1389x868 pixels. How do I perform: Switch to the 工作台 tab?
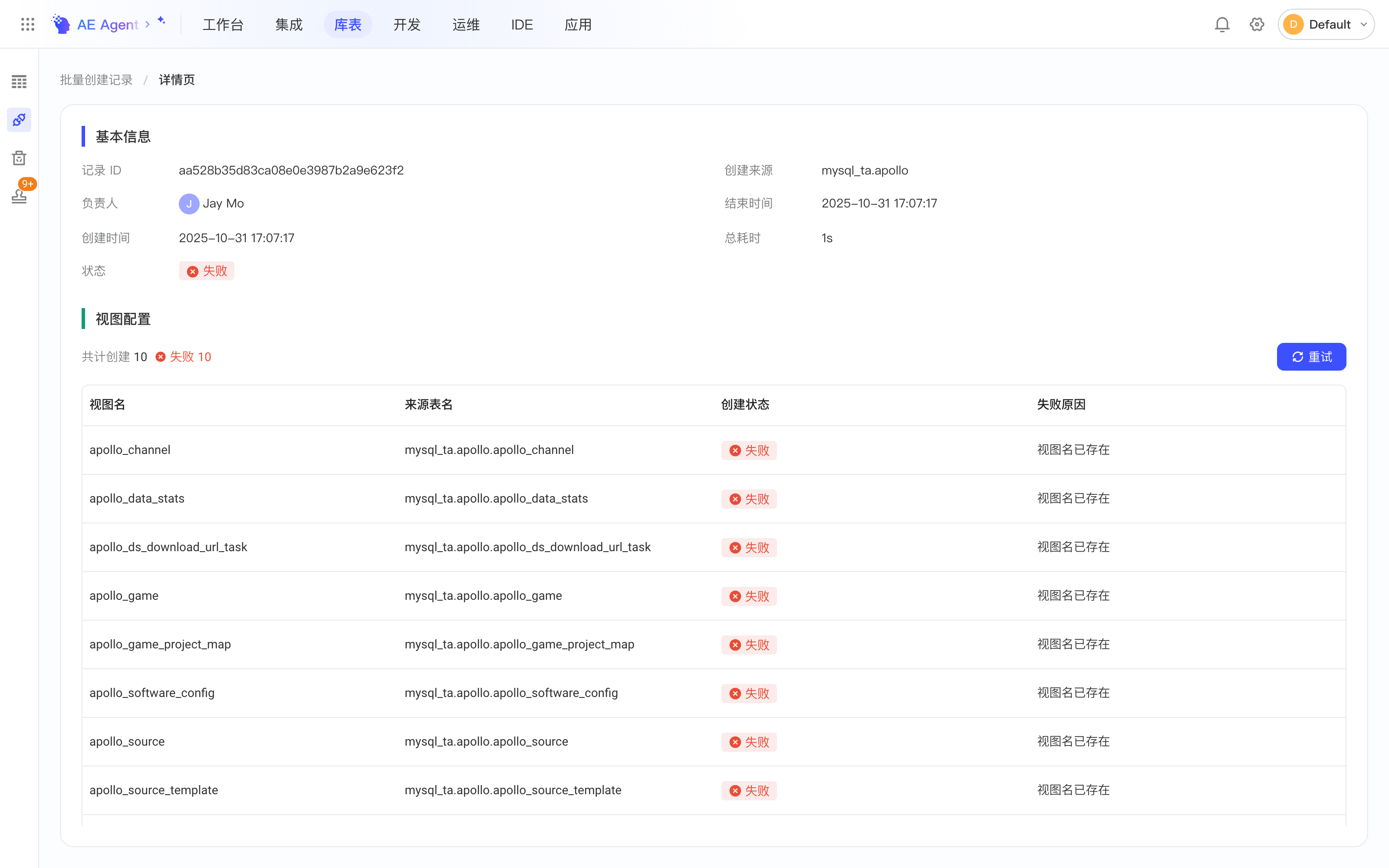[223, 25]
